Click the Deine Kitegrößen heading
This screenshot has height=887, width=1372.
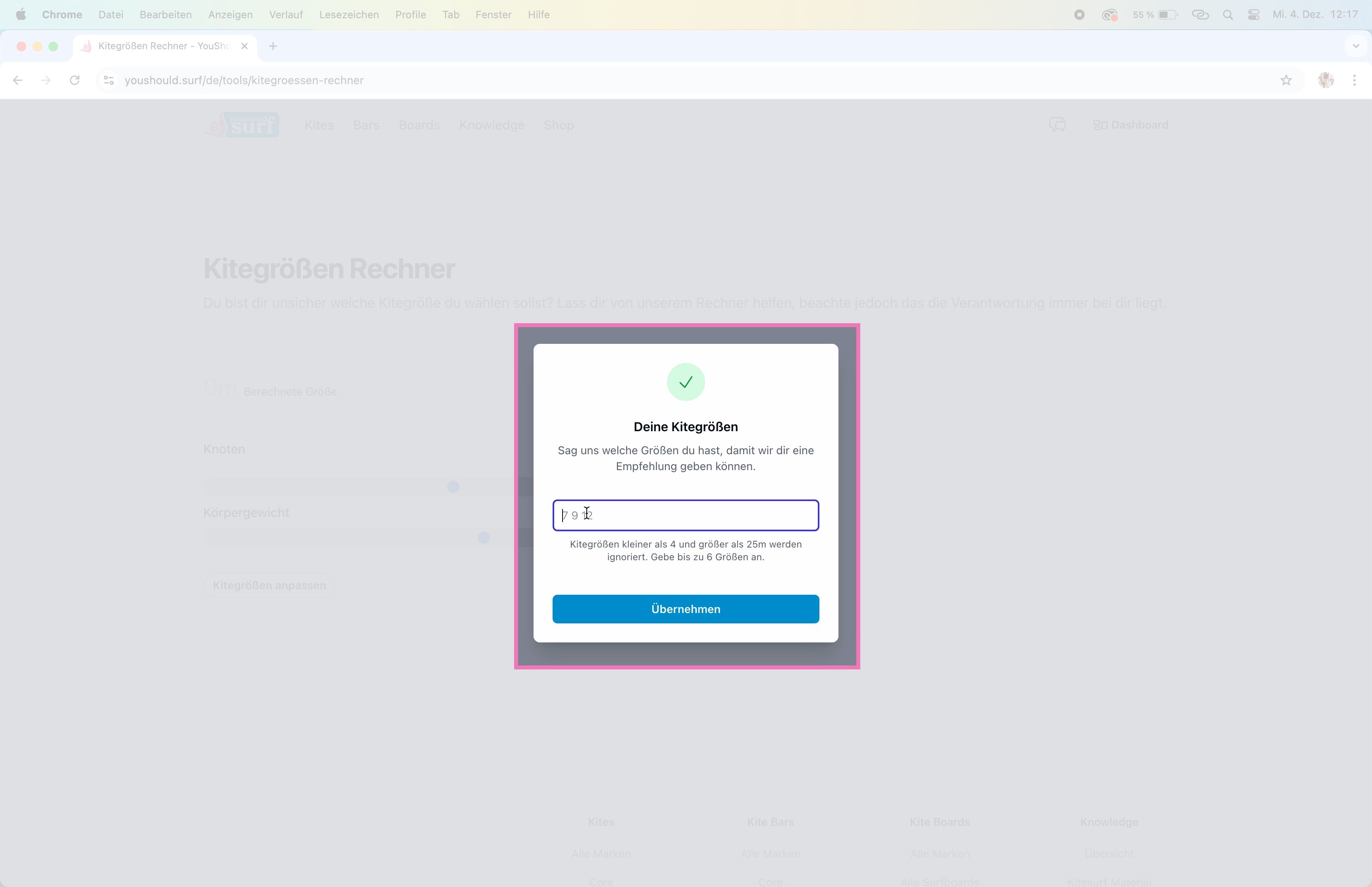[x=686, y=427]
